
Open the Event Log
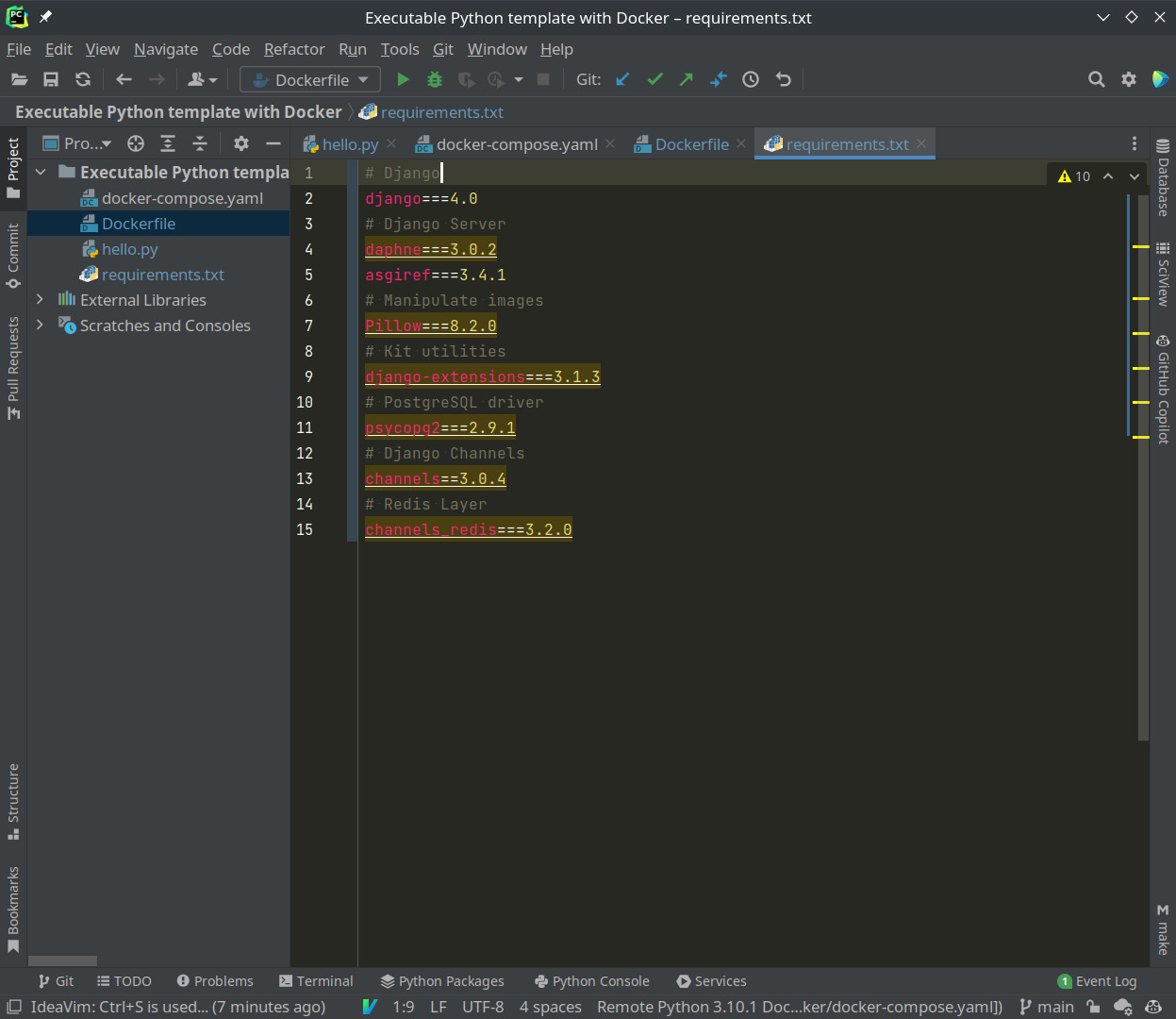coord(1097,981)
